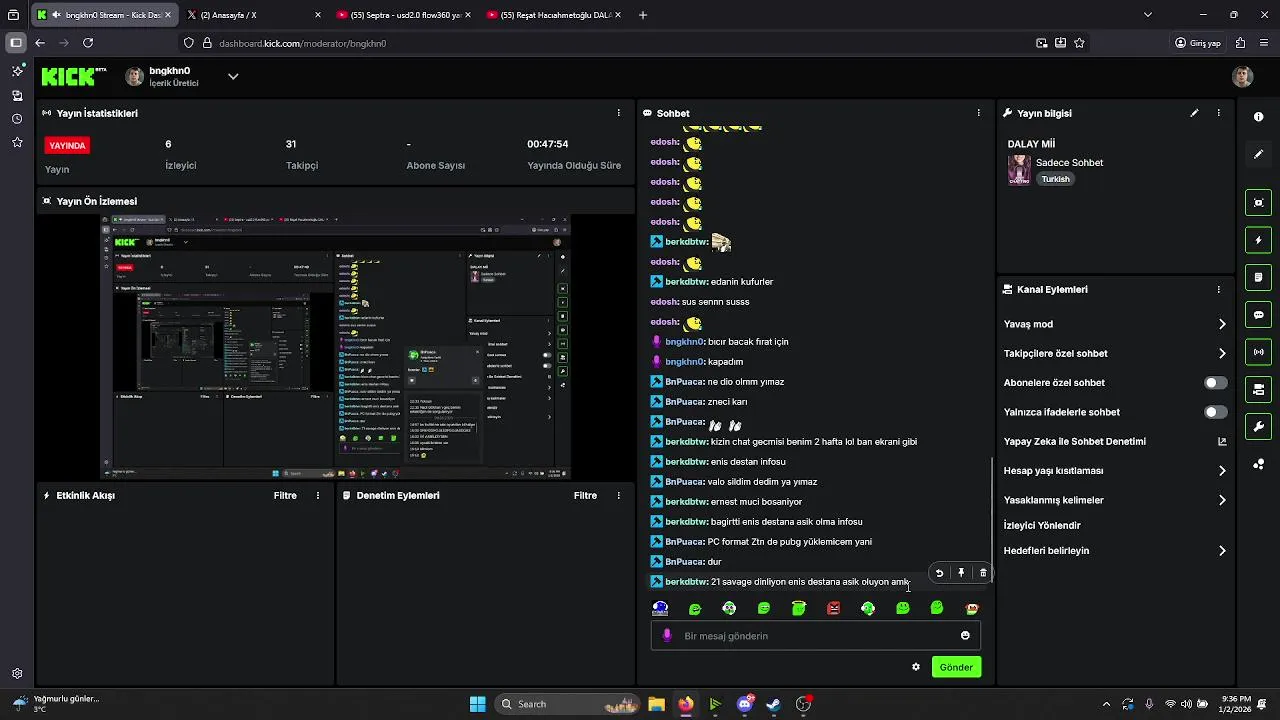The image size is (1280, 720).
Task: Switch to the Reşat Hacıahmetoğlu YouTube tab
Action: [x=552, y=15]
